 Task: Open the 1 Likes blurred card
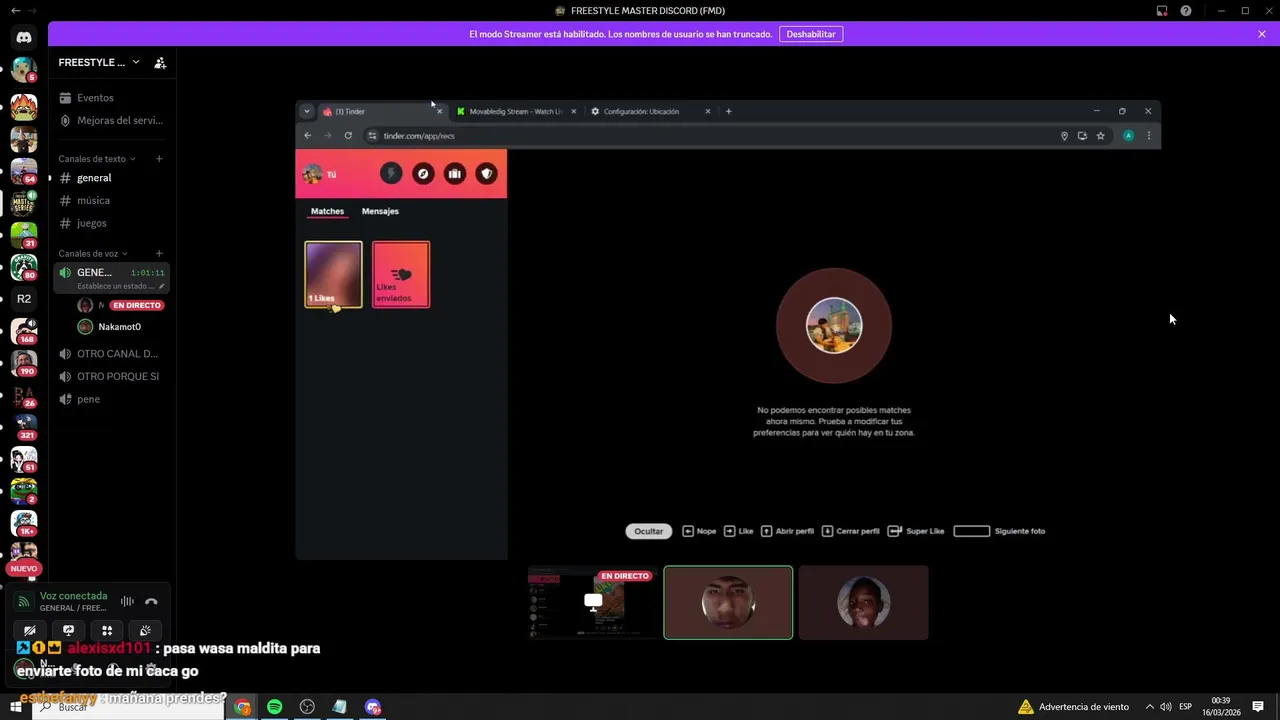(x=334, y=274)
